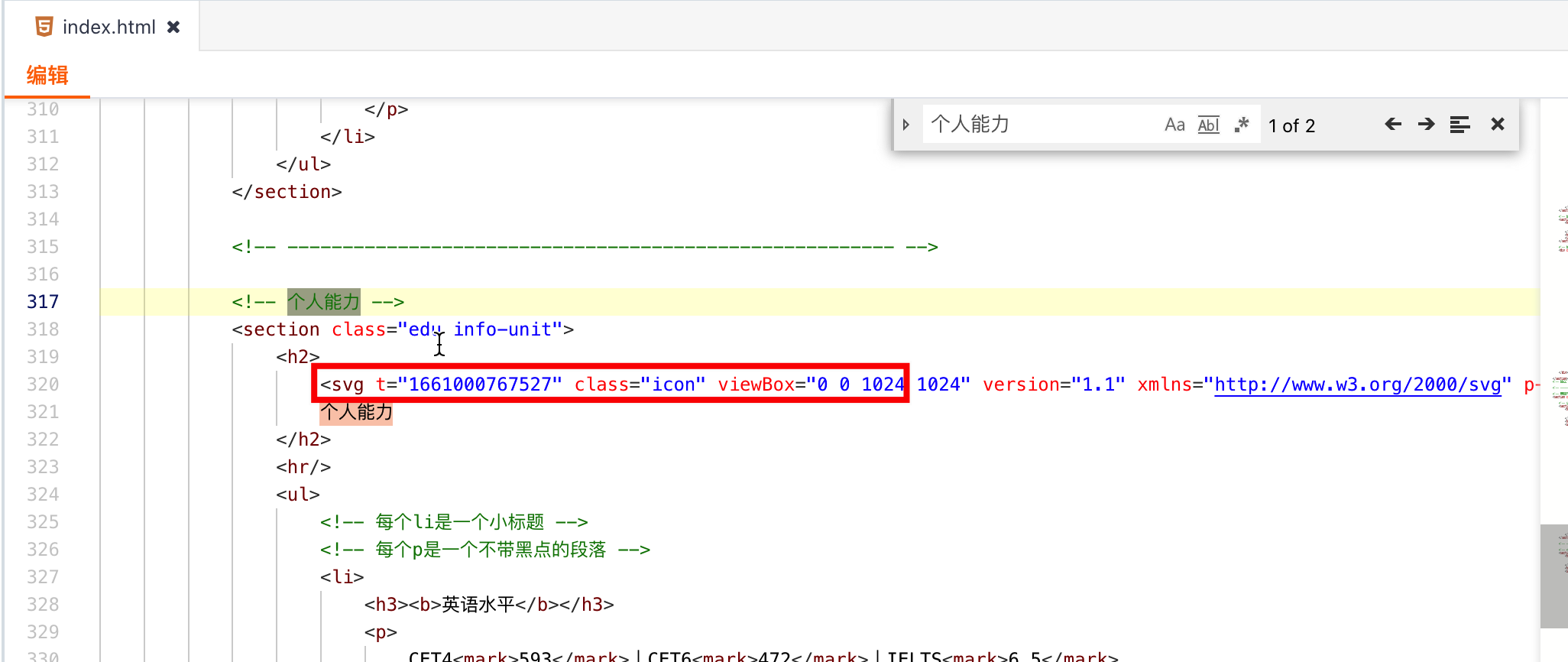Image resolution: width=1568 pixels, height=662 pixels.
Task: Click the 每个li是一个小标题 comment
Action: (454, 522)
